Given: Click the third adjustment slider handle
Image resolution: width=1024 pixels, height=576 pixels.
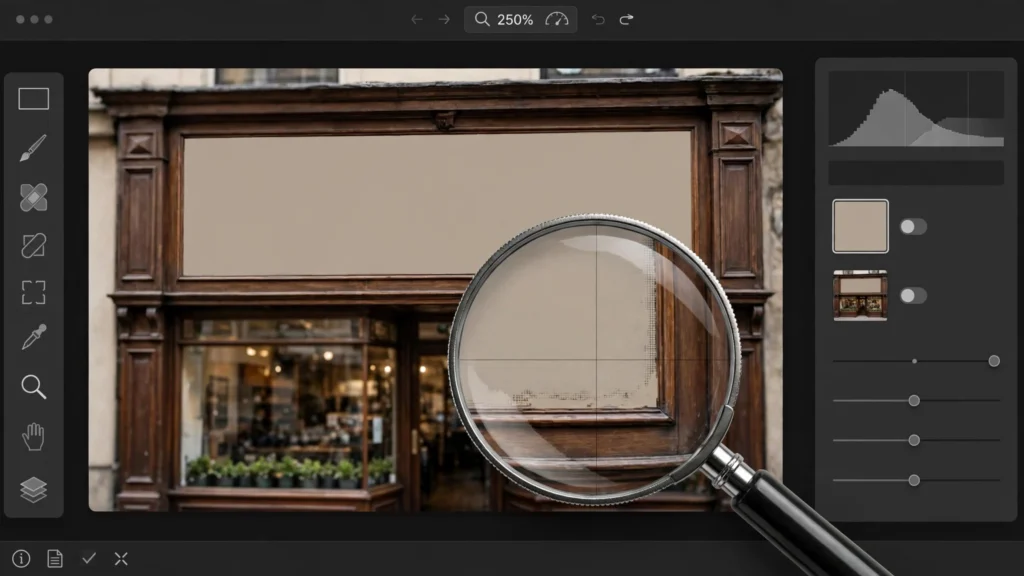Looking at the screenshot, I should (914, 440).
